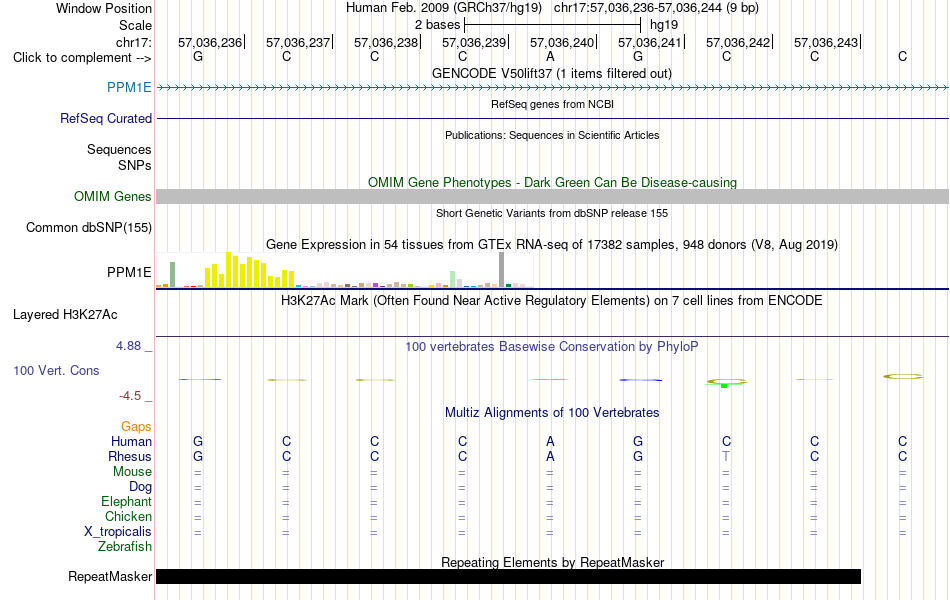Viewport: 950px width, 600px height.
Task: Click the Mouse alignment row label
Action: pyautogui.click(x=132, y=472)
